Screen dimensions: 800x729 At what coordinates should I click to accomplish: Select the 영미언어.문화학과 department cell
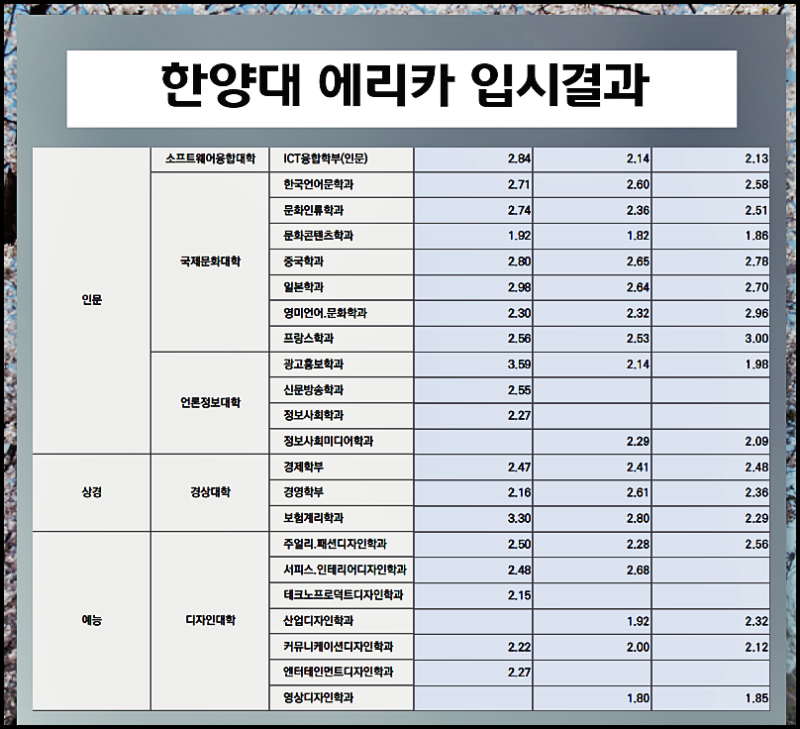341,313
